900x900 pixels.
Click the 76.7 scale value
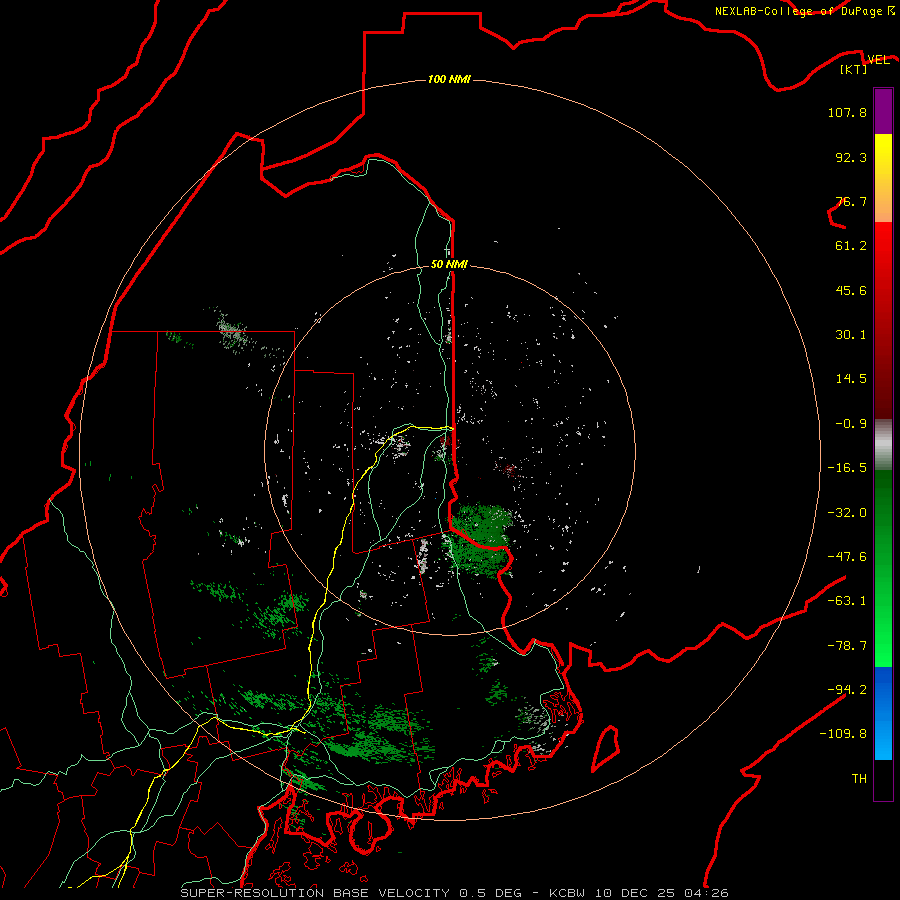(x=851, y=201)
